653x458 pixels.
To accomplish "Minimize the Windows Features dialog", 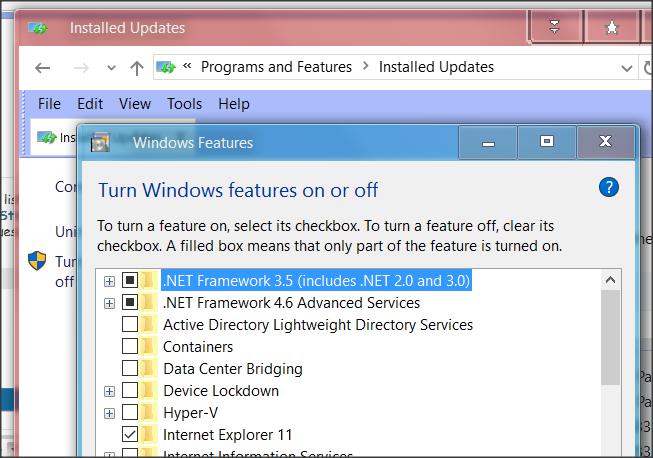I will click(488, 143).
